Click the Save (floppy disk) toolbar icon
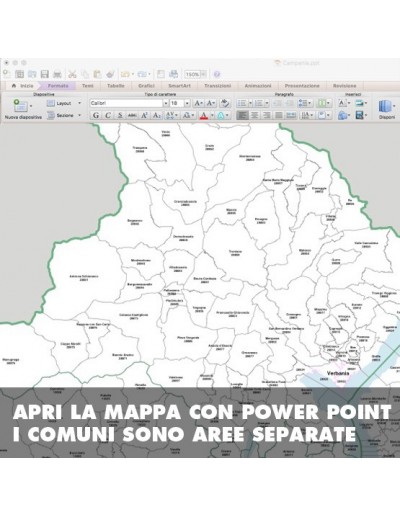The image size is (400, 517). (x=44, y=74)
